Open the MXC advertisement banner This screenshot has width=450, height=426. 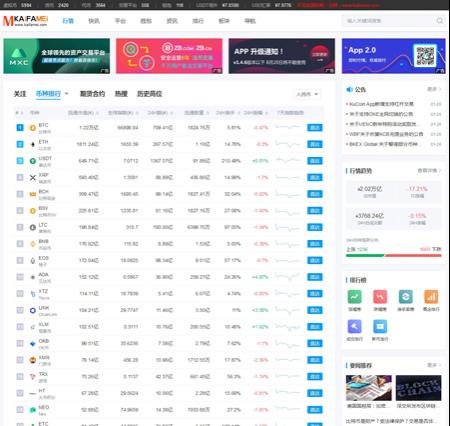(x=57, y=56)
